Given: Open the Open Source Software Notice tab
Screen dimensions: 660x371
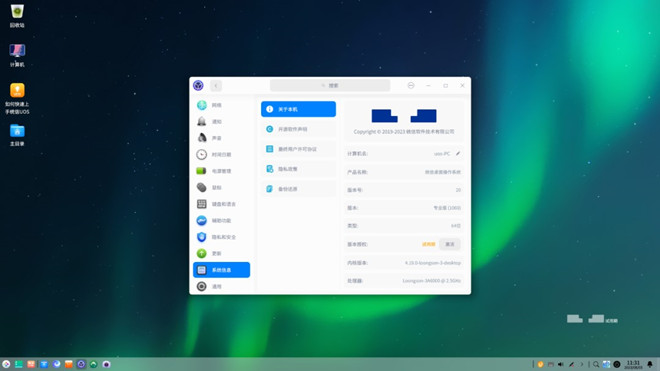Looking at the screenshot, I should (298, 129).
